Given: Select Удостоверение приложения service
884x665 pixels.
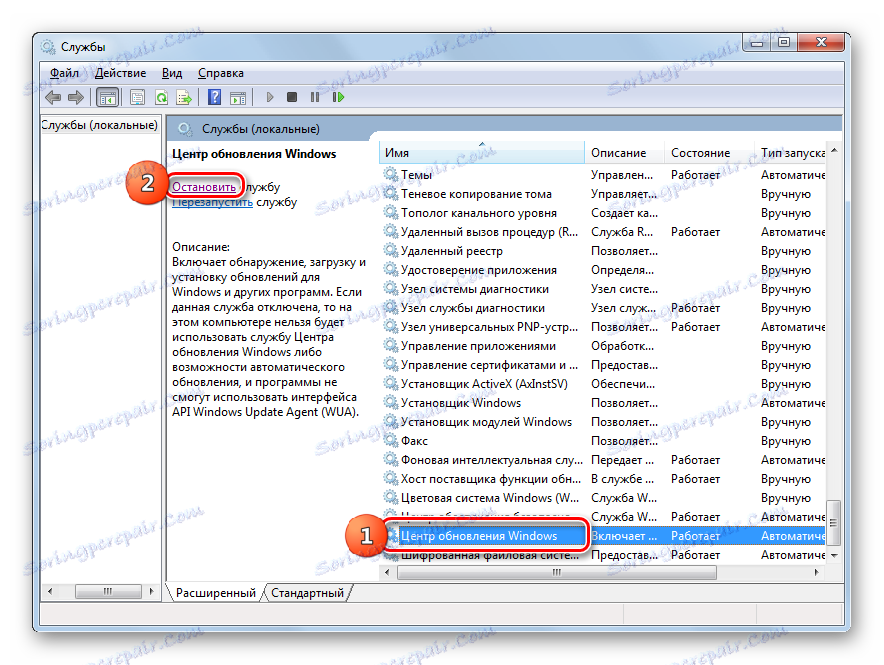Looking at the screenshot, I should [x=603, y=270].
